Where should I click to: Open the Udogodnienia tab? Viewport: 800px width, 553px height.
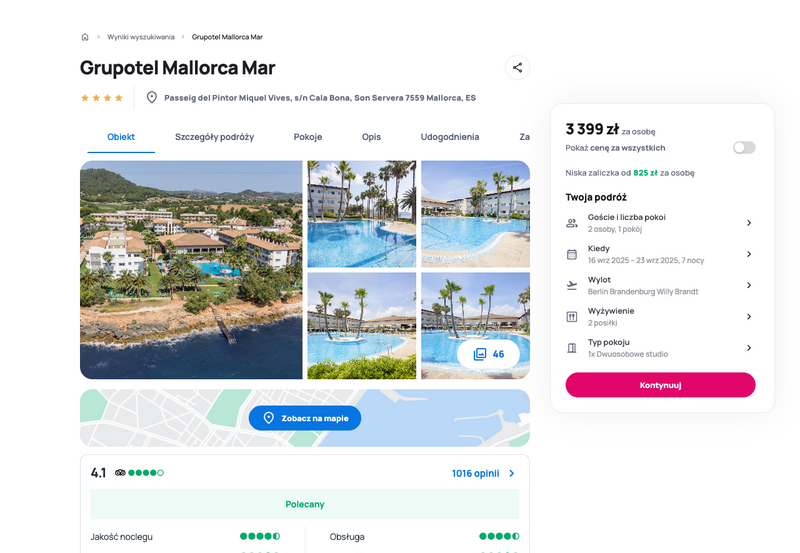coord(449,137)
